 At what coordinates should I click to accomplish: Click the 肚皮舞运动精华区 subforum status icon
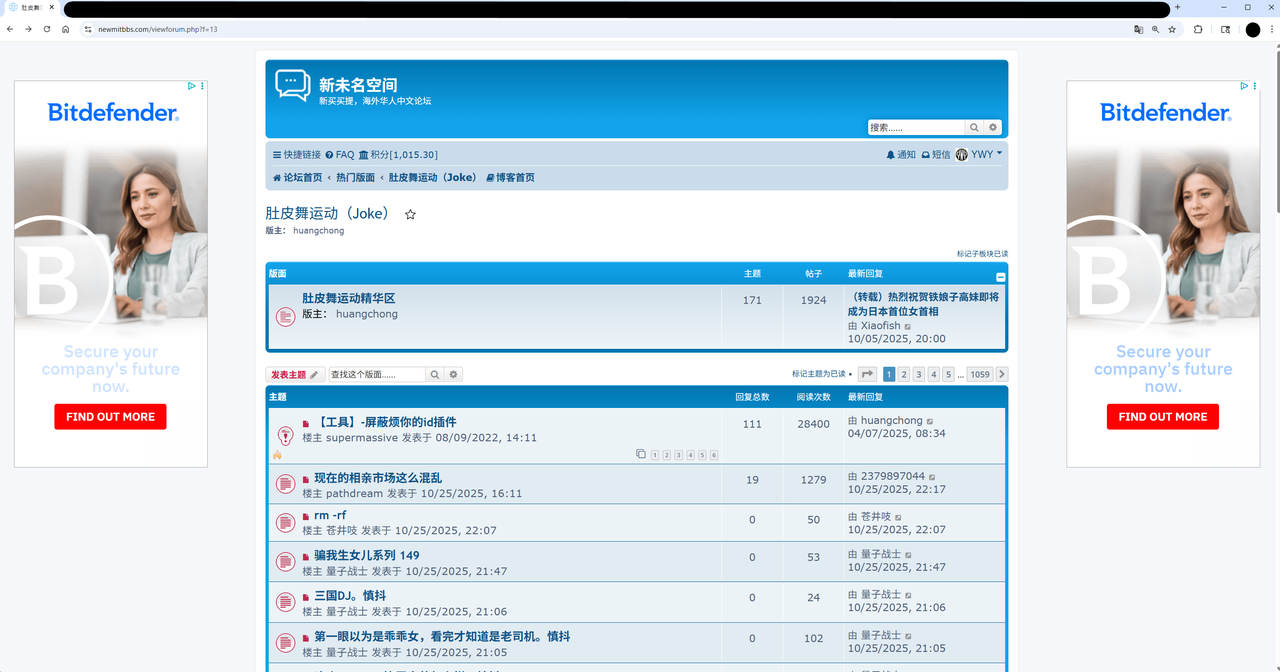coord(285,317)
